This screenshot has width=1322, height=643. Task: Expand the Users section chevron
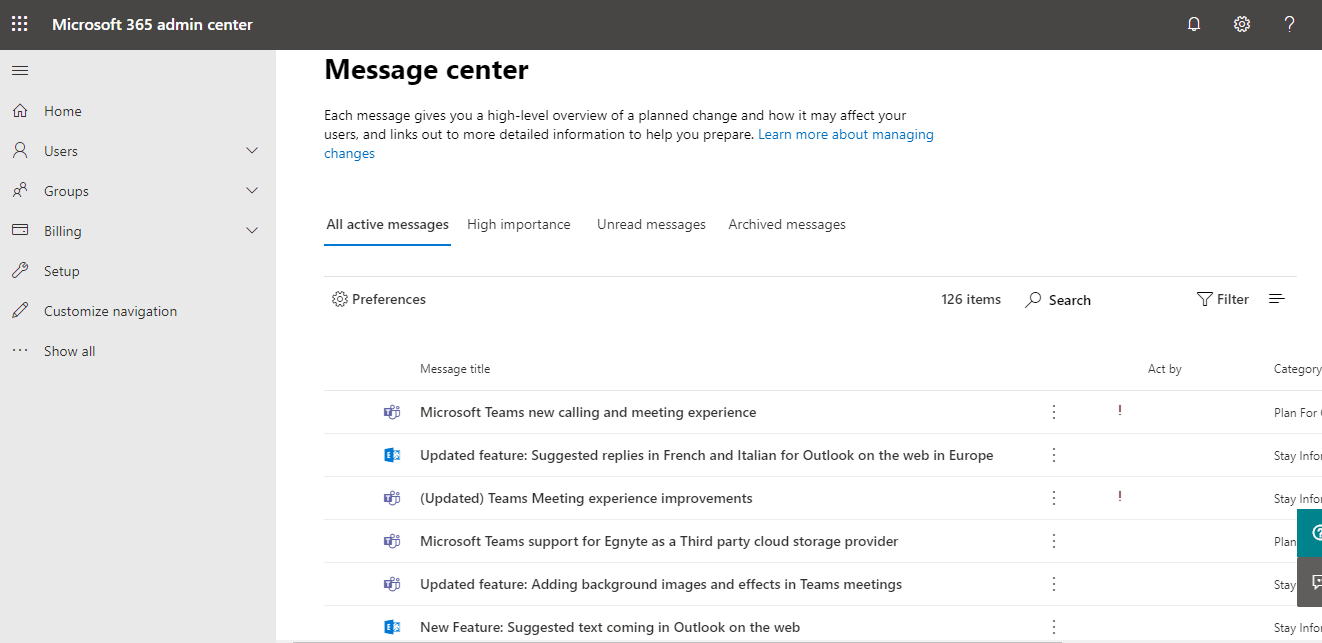click(252, 151)
